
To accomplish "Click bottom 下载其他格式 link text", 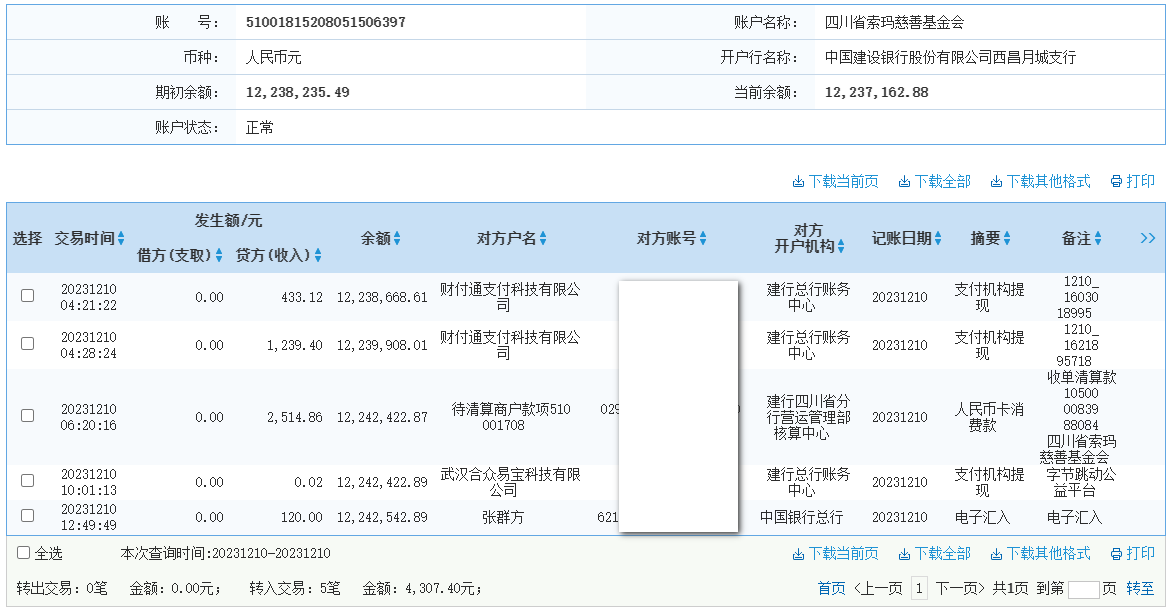I will point(1049,553).
